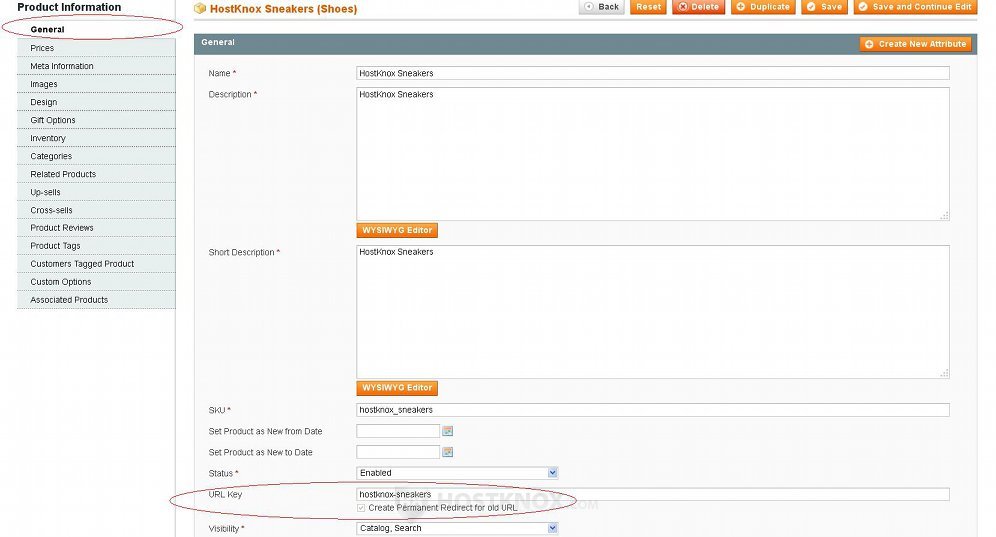Viewport: 996px width, 537px height.
Task: Toggle Create Permanent Redirect for old URL
Action: 361,508
